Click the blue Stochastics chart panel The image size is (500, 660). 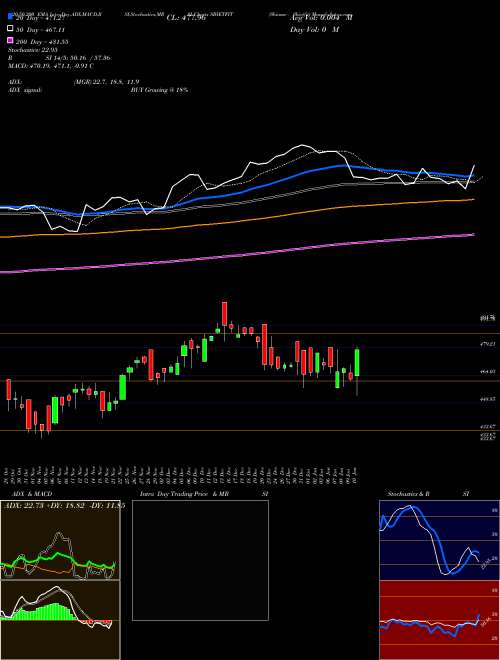coord(439,540)
